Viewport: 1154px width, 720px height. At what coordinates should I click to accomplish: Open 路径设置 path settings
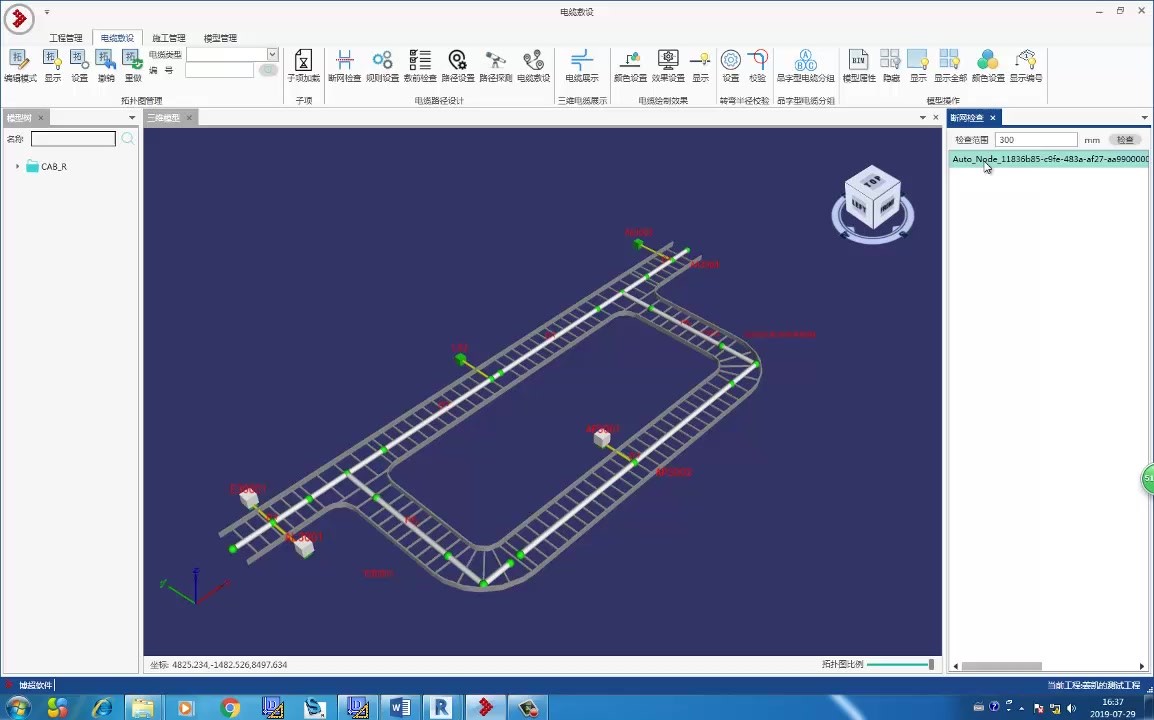coord(458,66)
